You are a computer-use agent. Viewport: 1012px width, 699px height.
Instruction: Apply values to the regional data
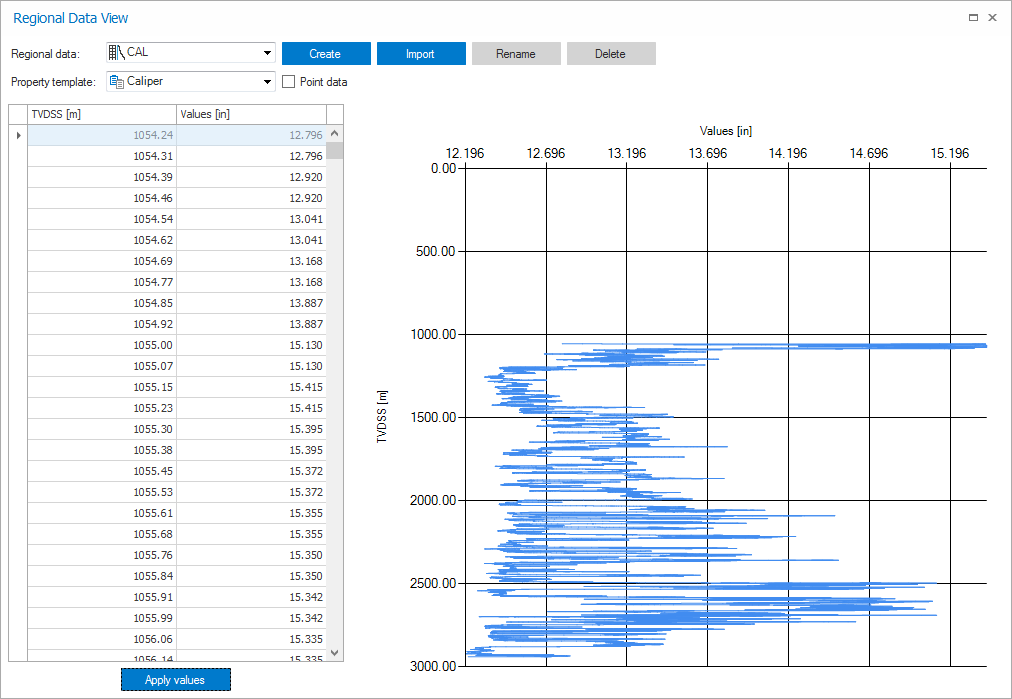(175, 680)
